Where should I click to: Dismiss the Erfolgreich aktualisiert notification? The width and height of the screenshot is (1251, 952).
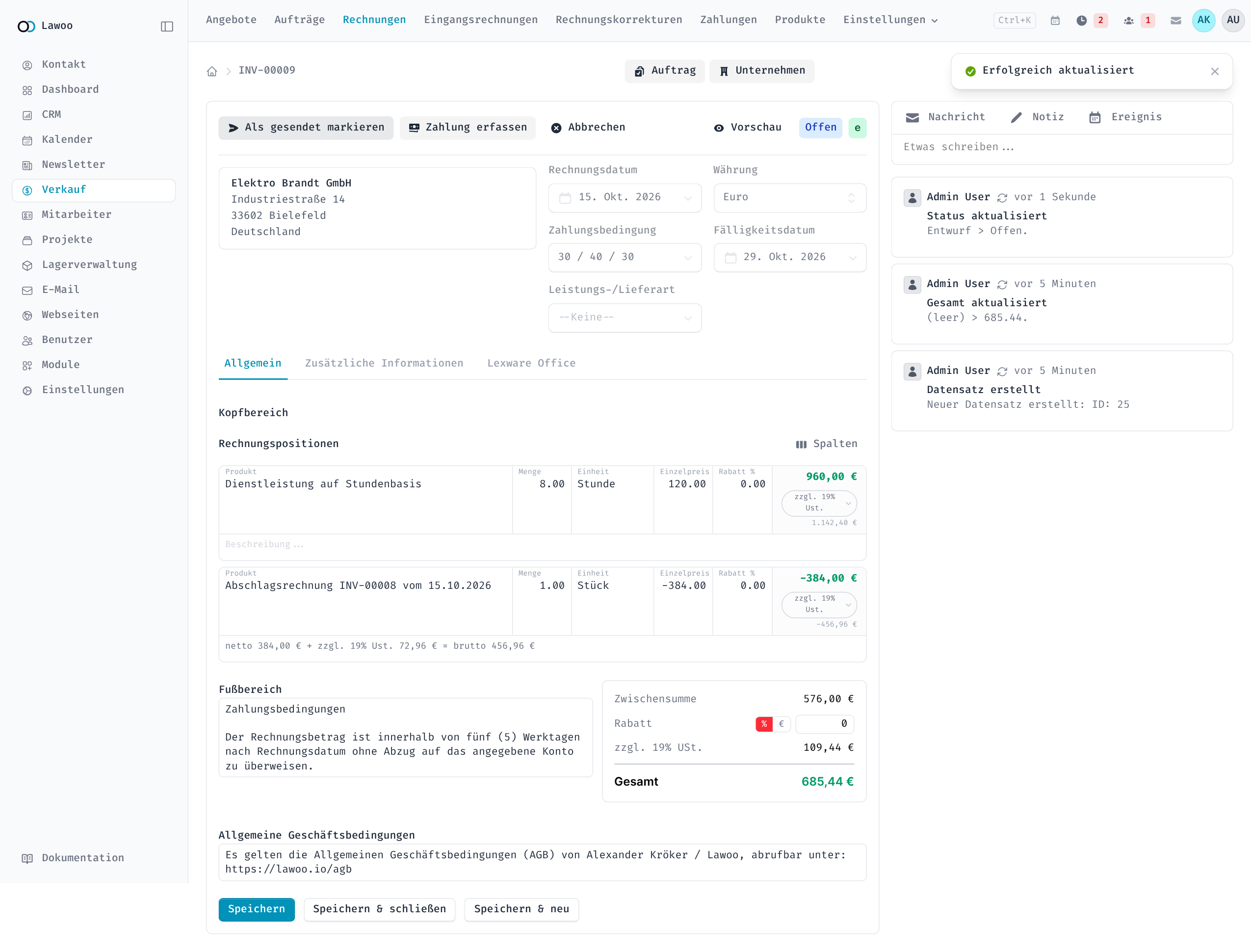point(1215,71)
